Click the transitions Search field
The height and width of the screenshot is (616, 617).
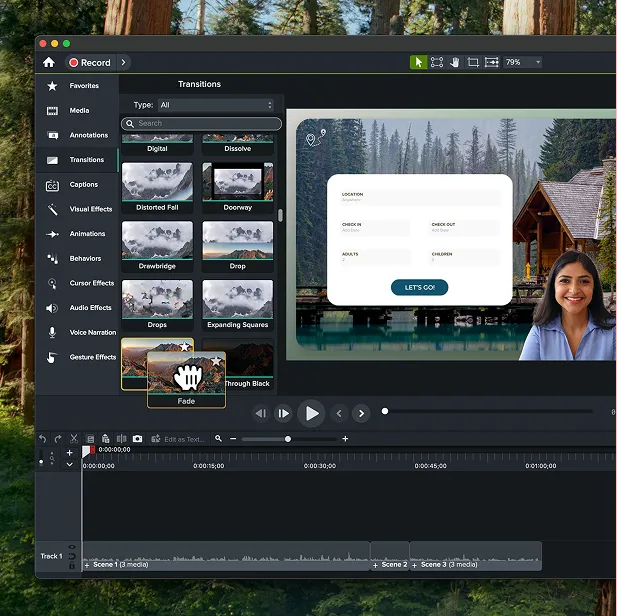[x=201, y=124]
